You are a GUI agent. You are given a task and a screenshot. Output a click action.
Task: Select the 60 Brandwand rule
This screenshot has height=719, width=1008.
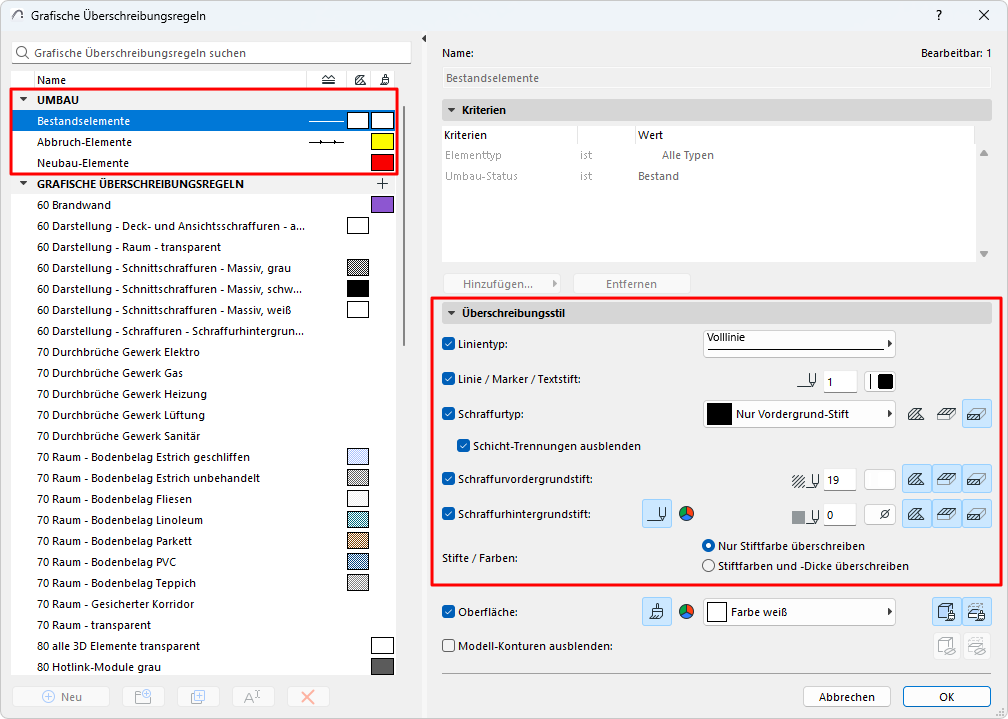coord(204,205)
